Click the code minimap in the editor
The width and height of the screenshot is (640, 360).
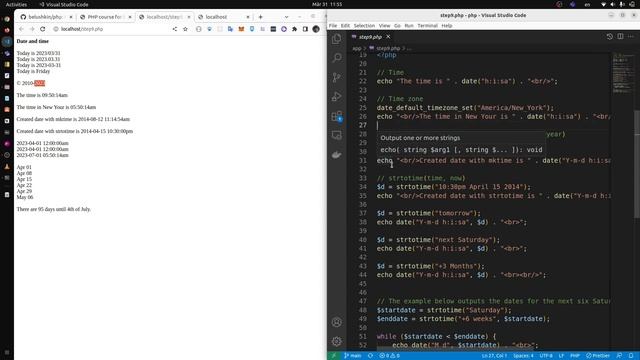pos(622,73)
